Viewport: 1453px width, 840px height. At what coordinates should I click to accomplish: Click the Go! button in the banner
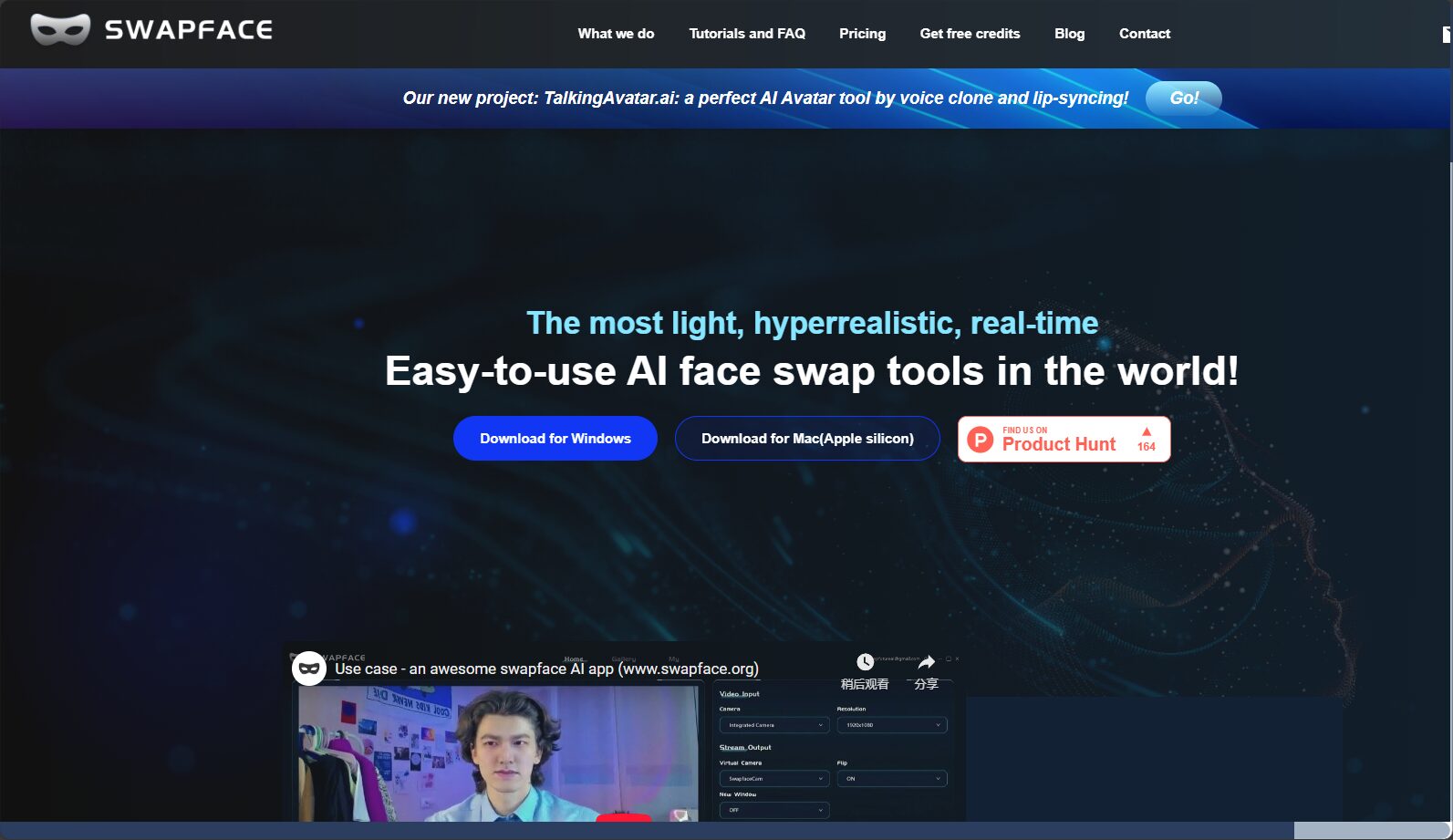1183,98
